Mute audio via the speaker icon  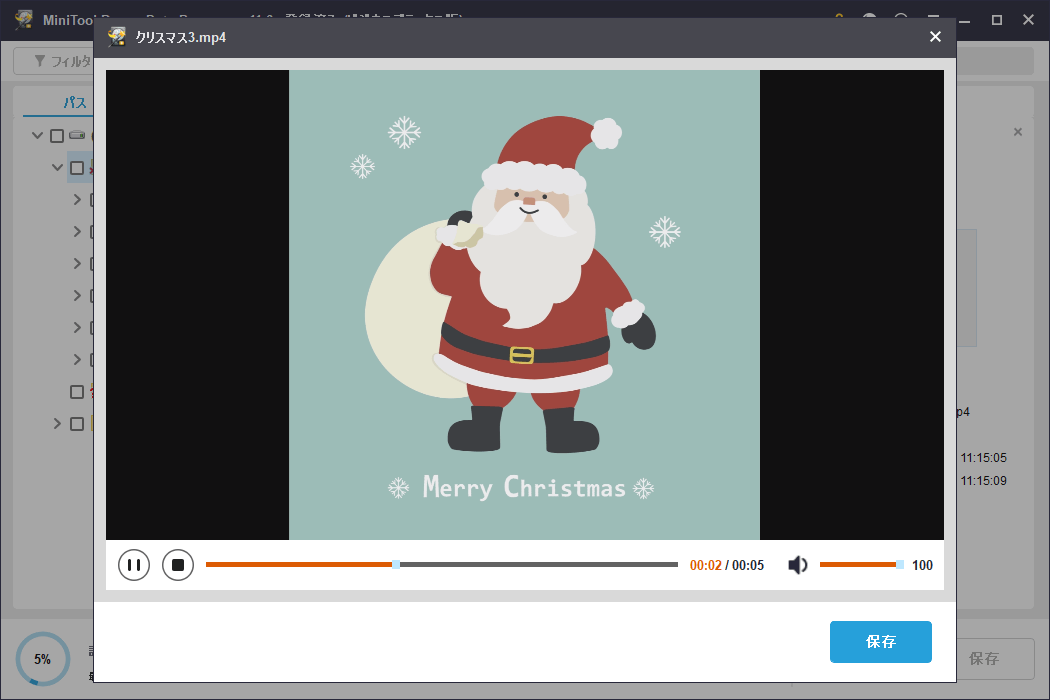click(798, 565)
